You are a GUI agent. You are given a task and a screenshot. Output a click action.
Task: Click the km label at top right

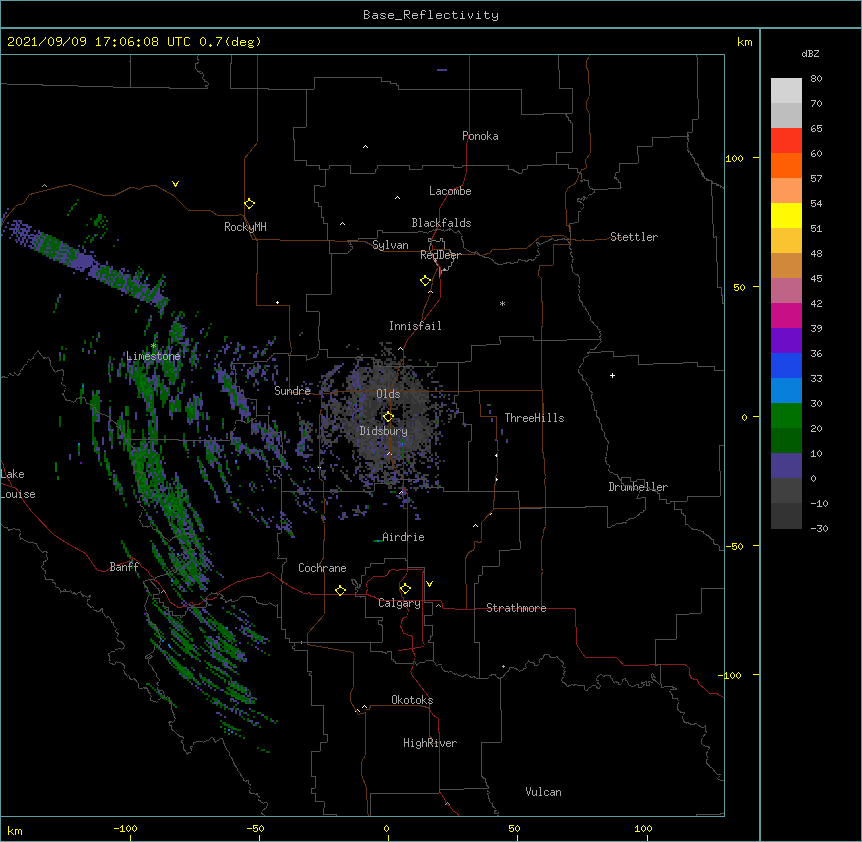[x=744, y=42]
